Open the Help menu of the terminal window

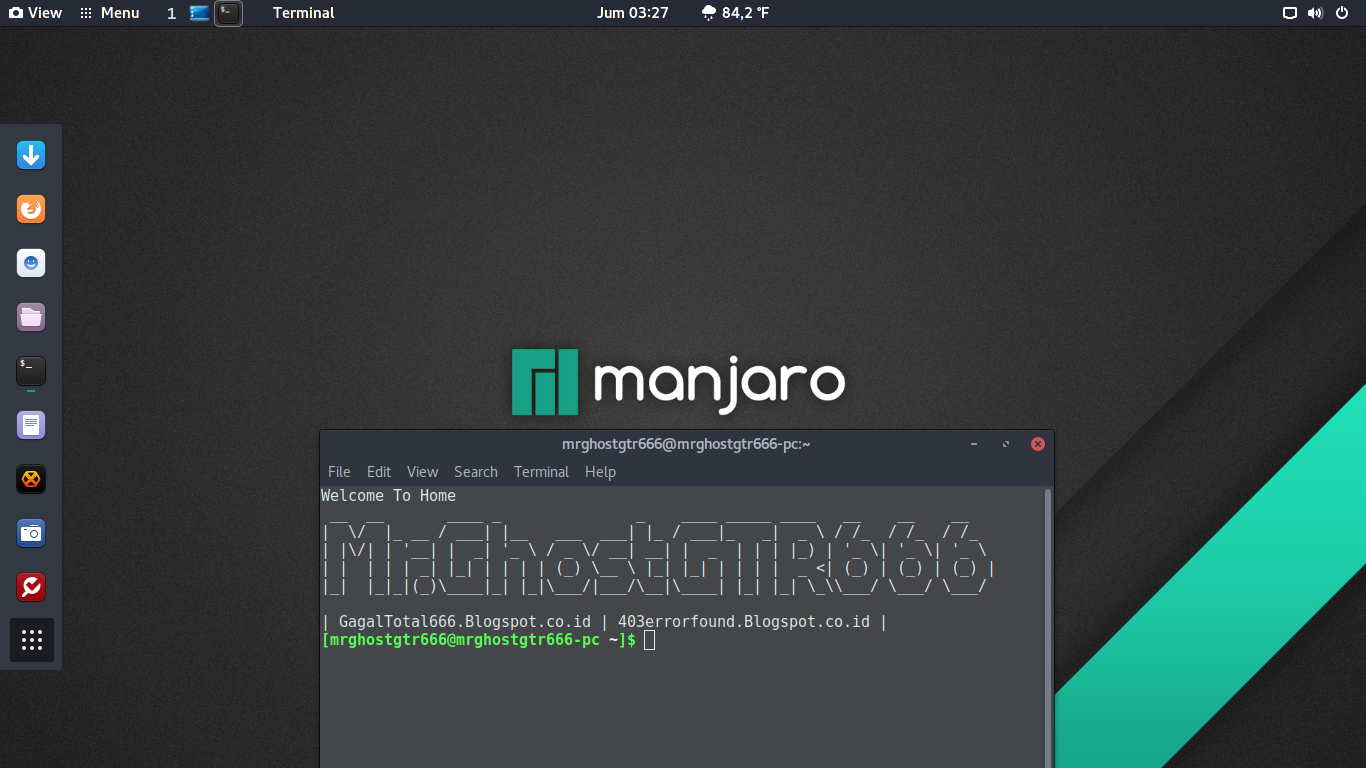(x=600, y=471)
